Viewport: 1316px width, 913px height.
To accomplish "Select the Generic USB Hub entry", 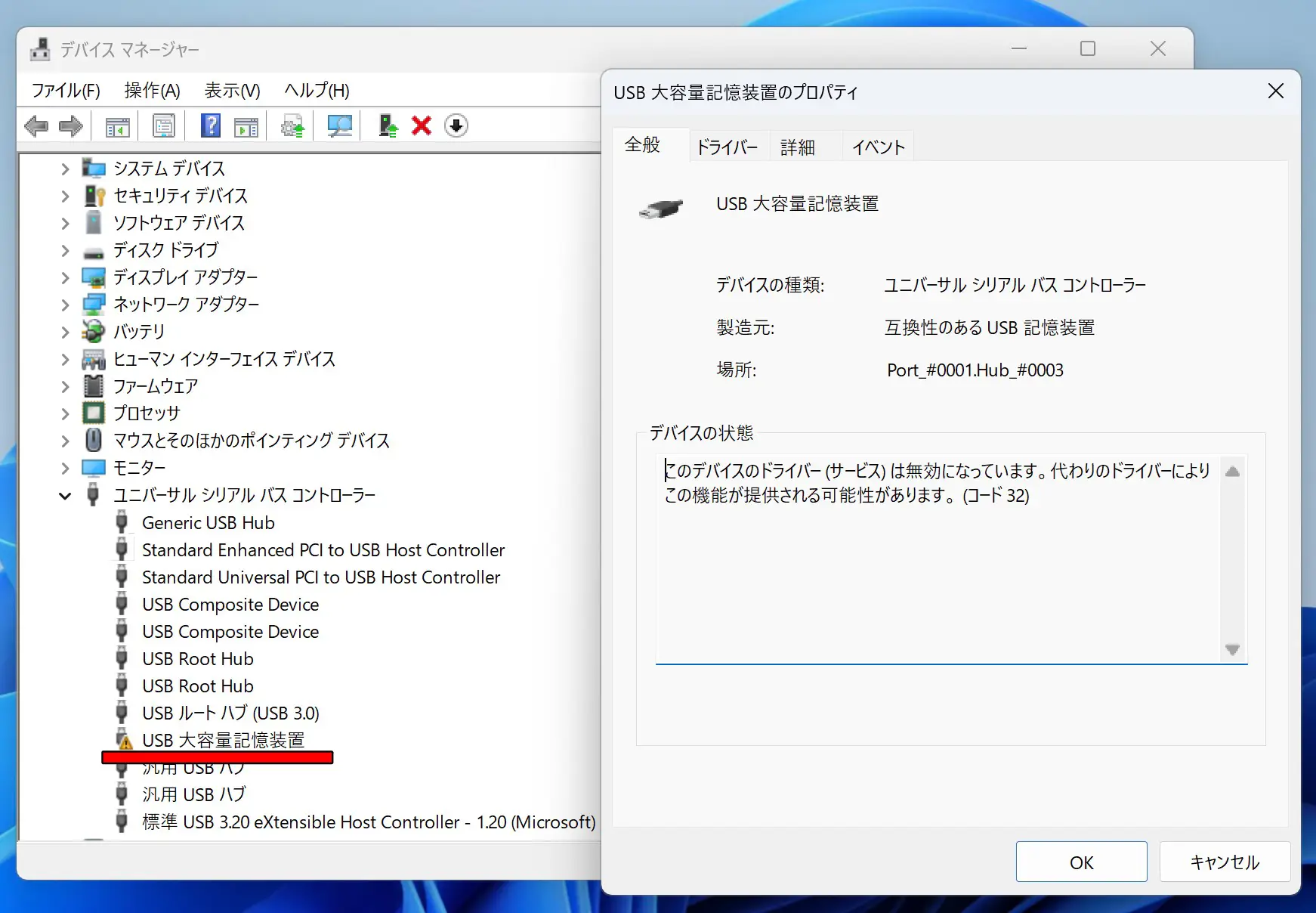I will click(x=208, y=522).
